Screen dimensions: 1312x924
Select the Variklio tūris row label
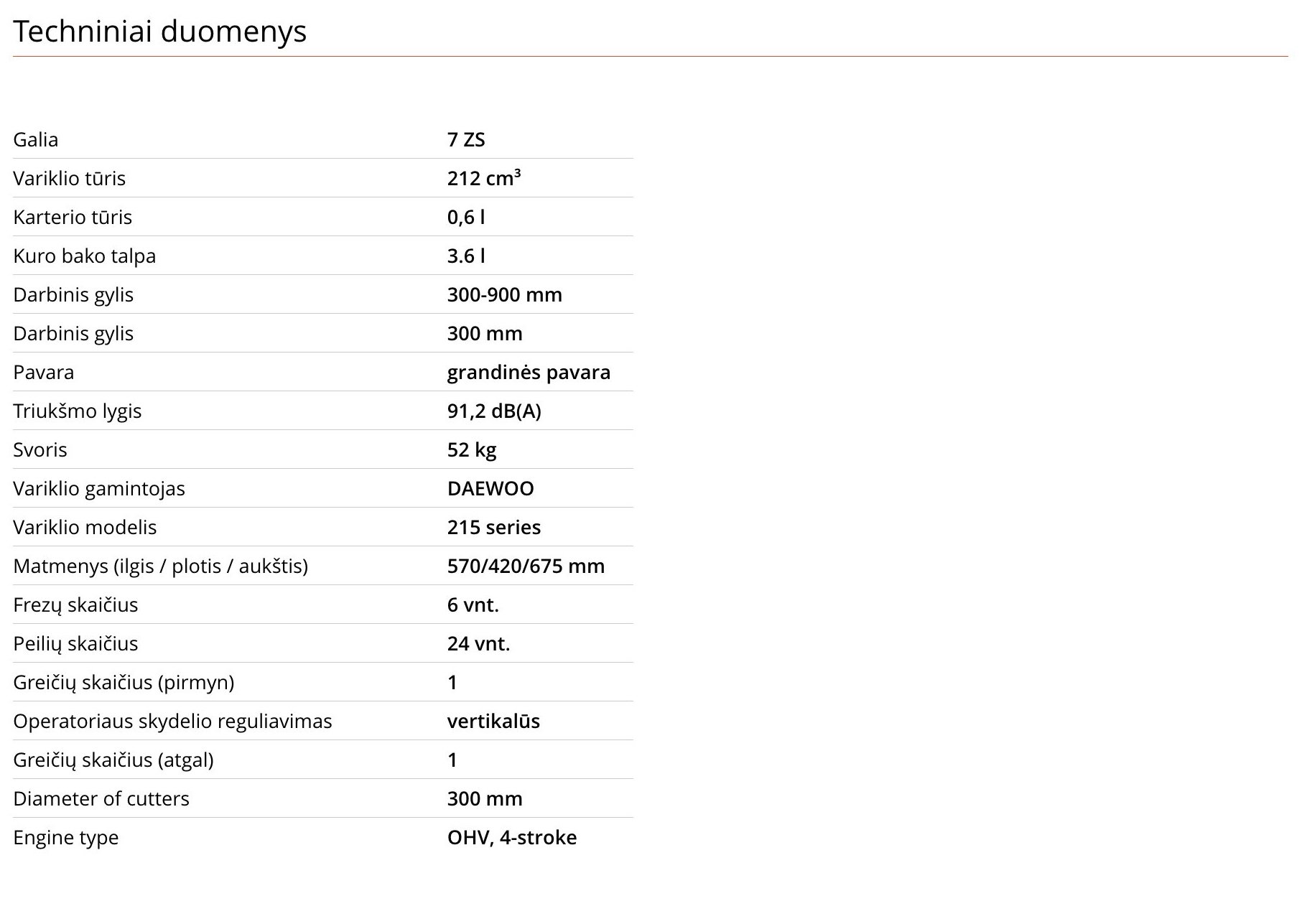tap(70, 178)
